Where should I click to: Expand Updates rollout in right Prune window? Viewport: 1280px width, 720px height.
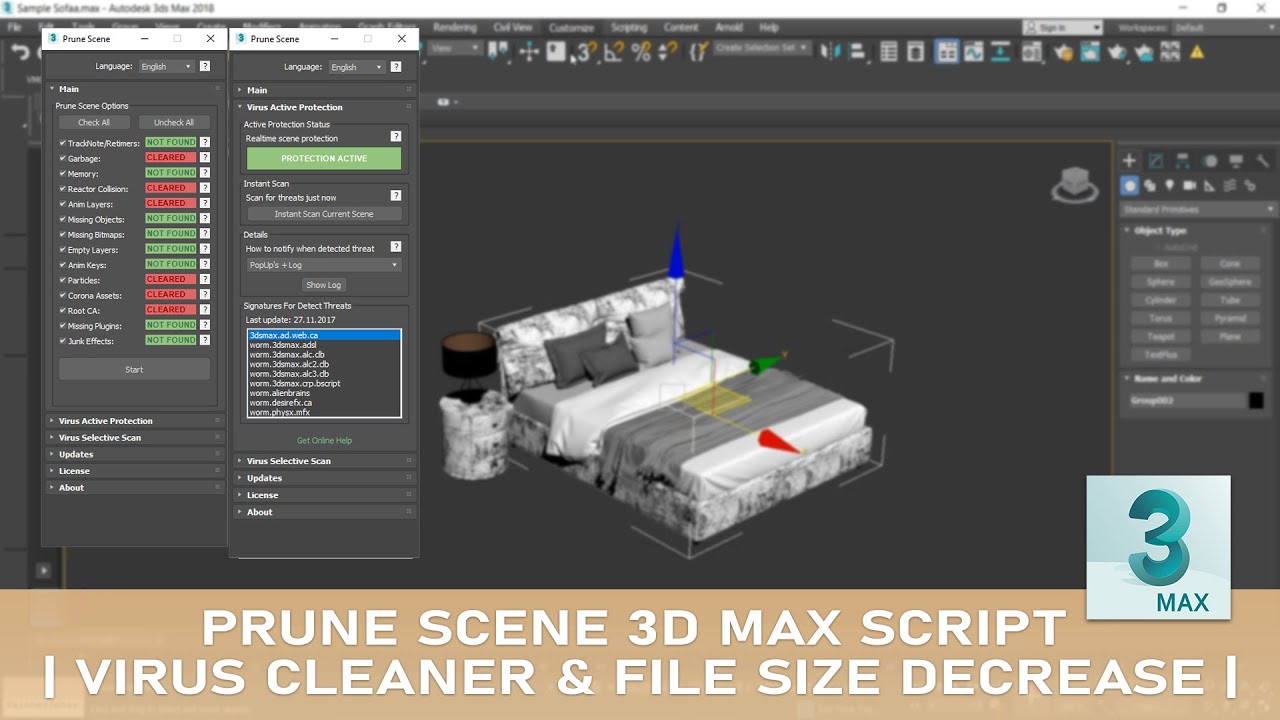coord(324,478)
